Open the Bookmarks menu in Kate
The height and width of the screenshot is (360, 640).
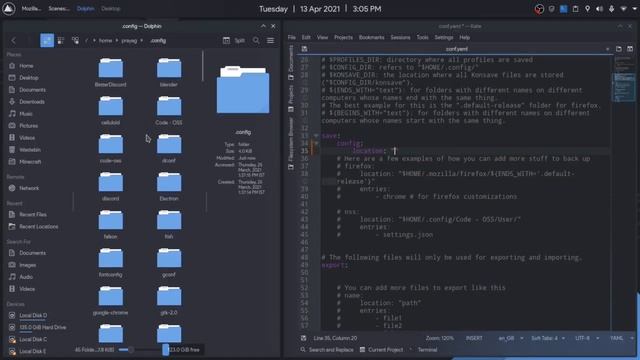pyautogui.click(x=371, y=38)
